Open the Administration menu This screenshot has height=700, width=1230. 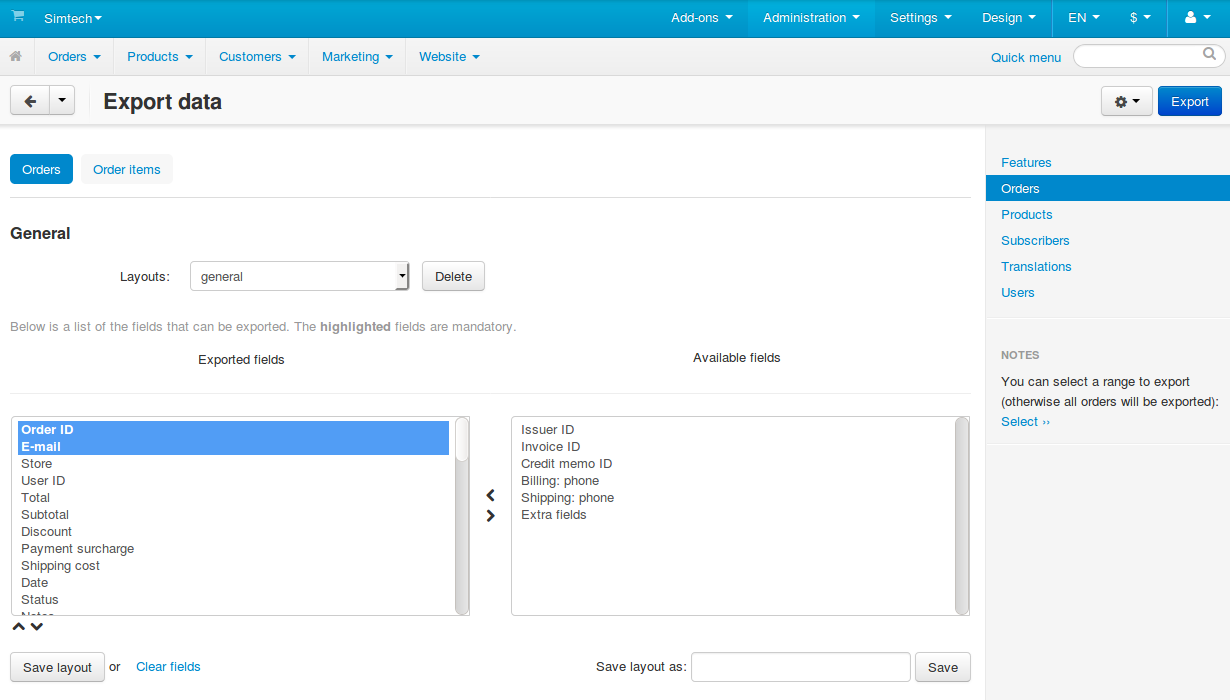point(811,18)
